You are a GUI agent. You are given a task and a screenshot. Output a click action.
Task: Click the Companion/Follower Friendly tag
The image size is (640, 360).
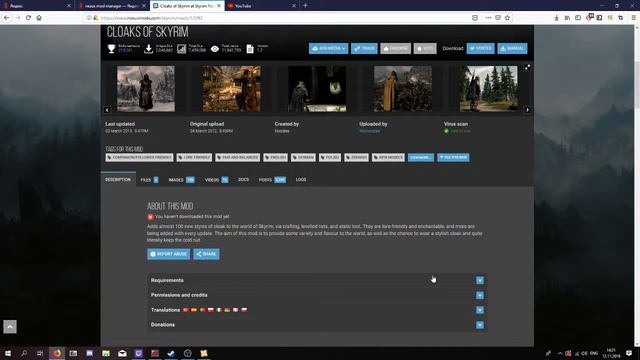click(x=139, y=158)
